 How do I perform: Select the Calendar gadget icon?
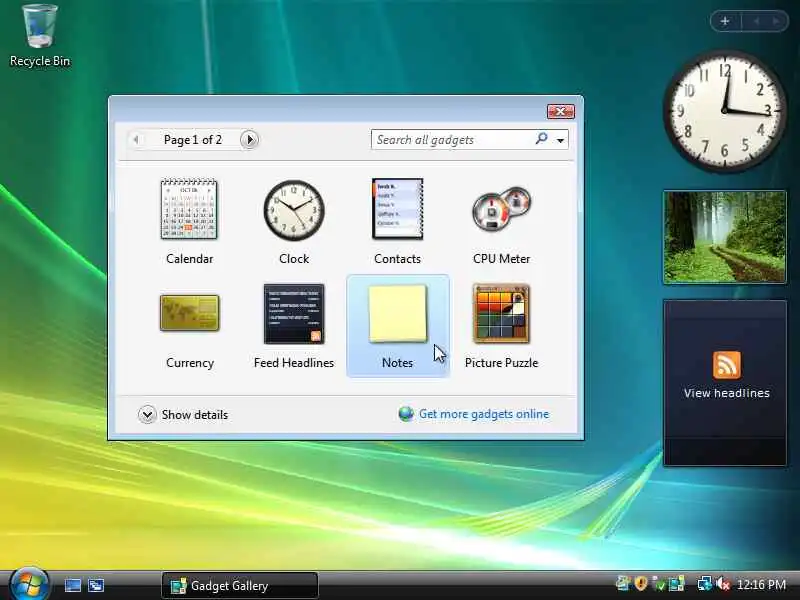click(189, 209)
